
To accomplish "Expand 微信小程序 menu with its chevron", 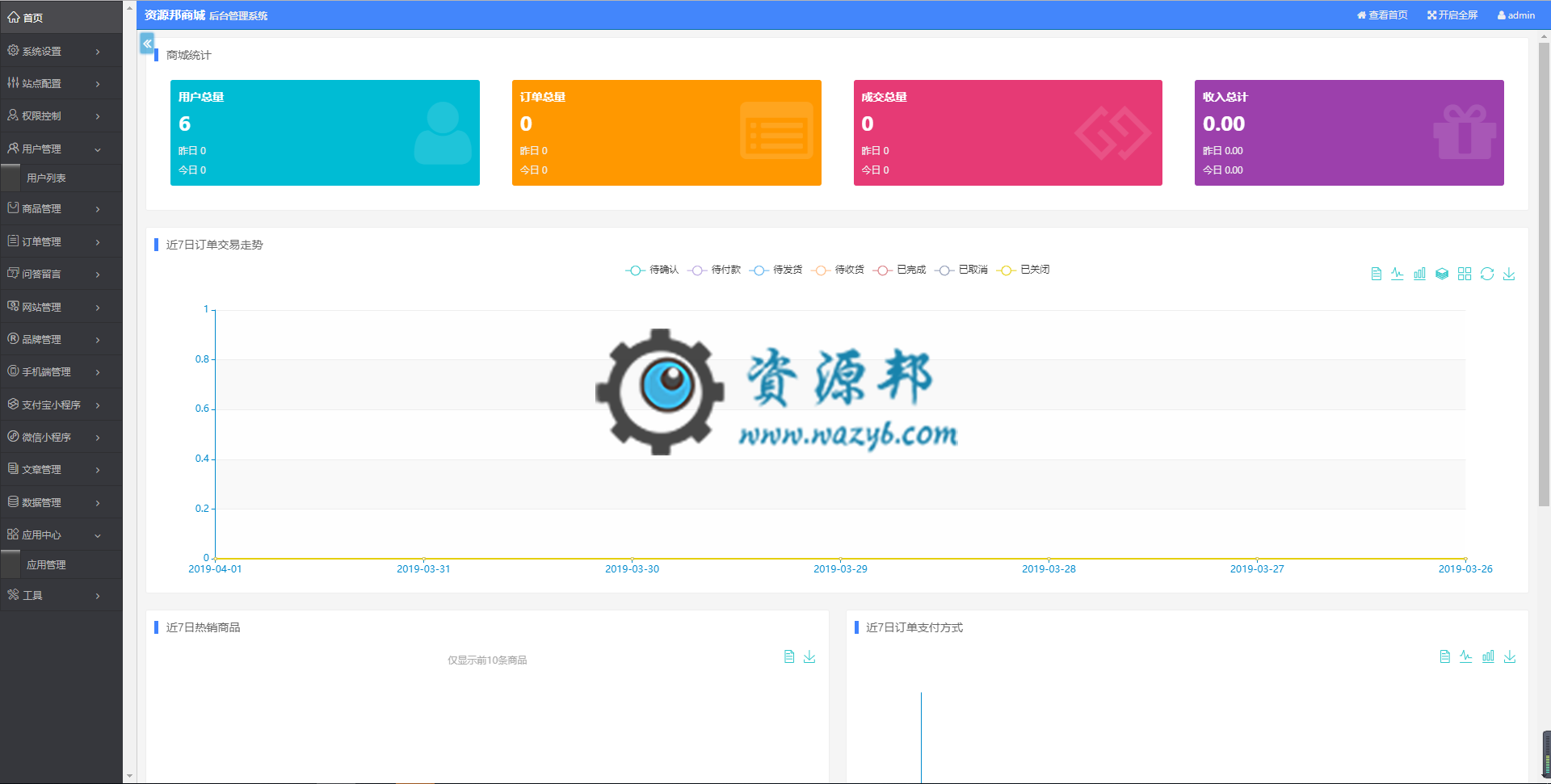I will click(98, 438).
